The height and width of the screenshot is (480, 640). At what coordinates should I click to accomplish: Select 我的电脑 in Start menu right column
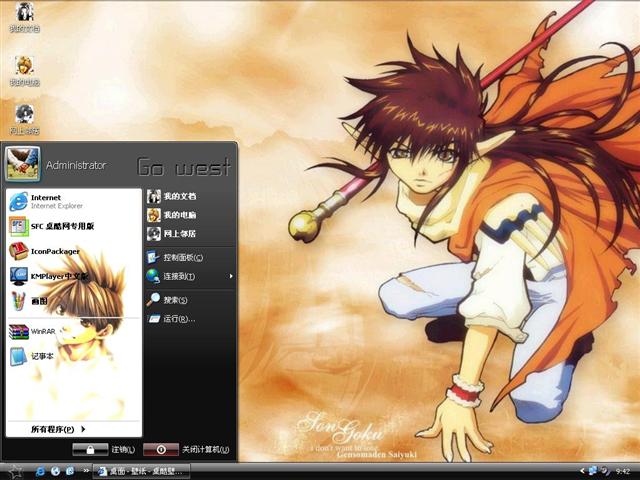(190, 215)
